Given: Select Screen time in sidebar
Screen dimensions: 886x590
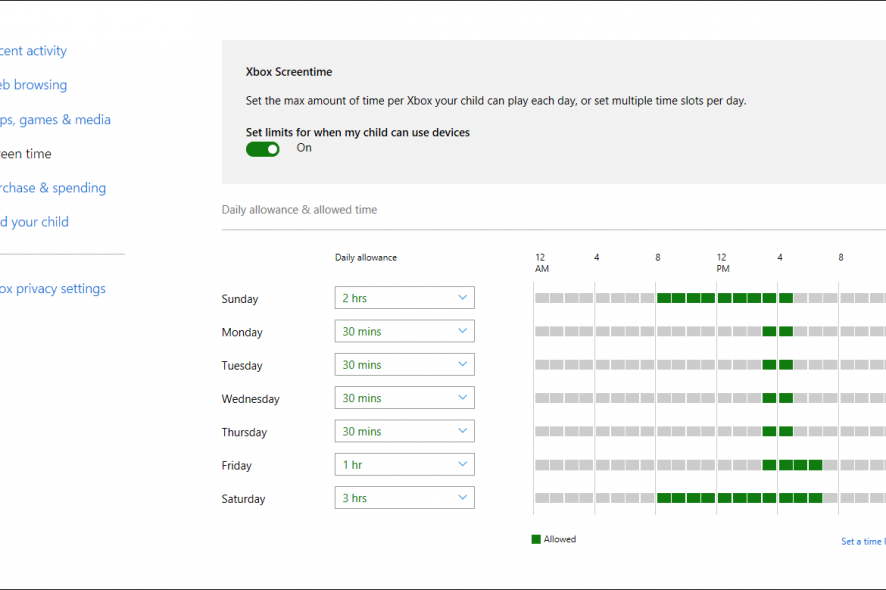Looking at the screenshot, I should coord(25,154).
